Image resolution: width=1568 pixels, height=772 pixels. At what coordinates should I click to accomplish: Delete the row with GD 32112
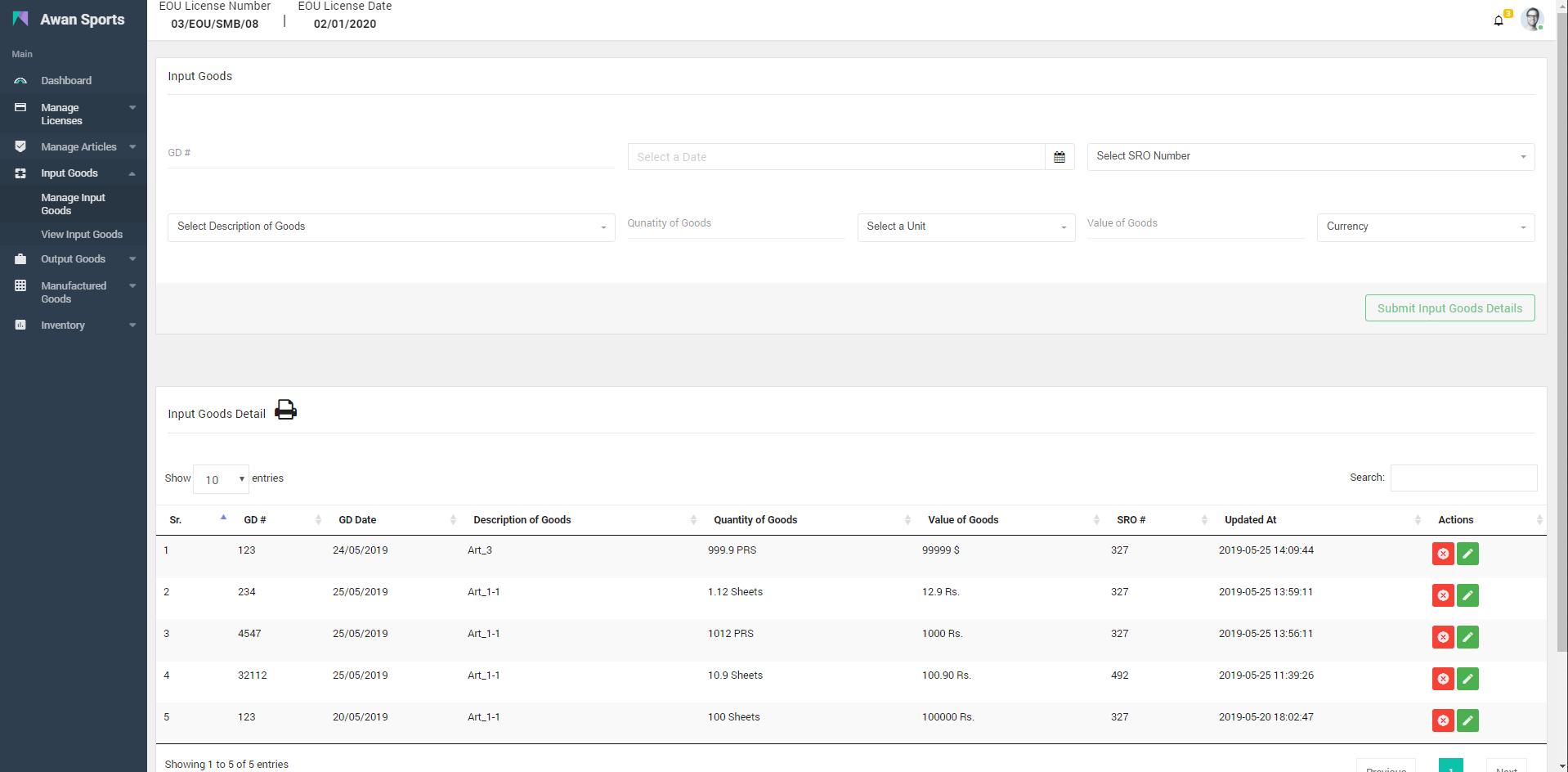click(x=1443, y=679)
